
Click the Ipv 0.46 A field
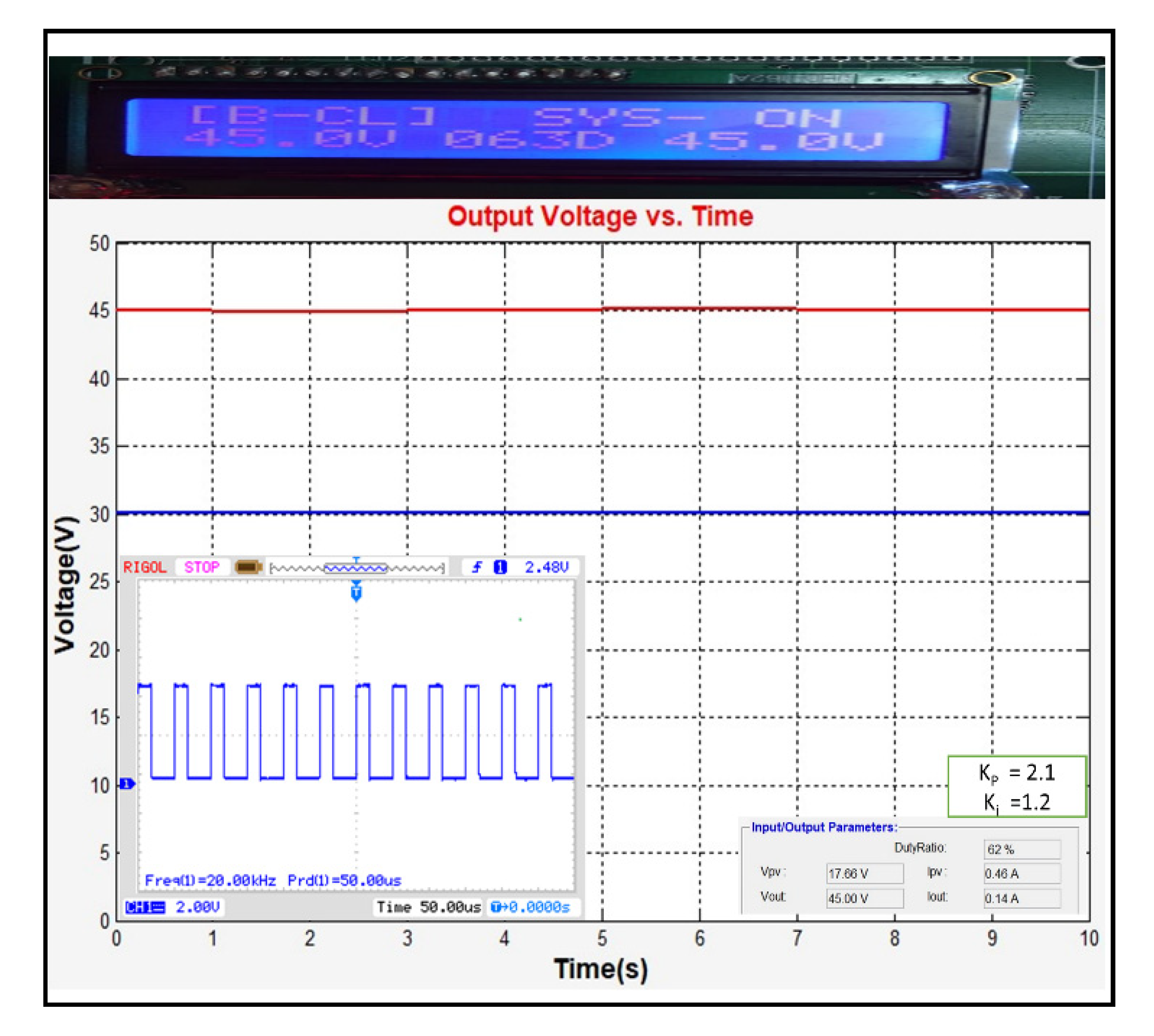point(1022,873)
